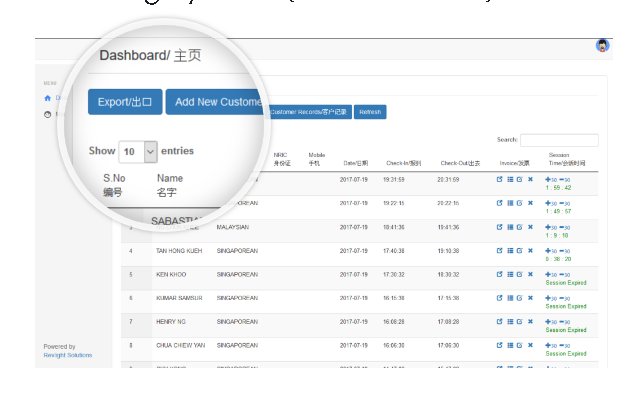Click the MALAYSIAN nationality cell
Viewport: 630px width, 414px height.
233,227
